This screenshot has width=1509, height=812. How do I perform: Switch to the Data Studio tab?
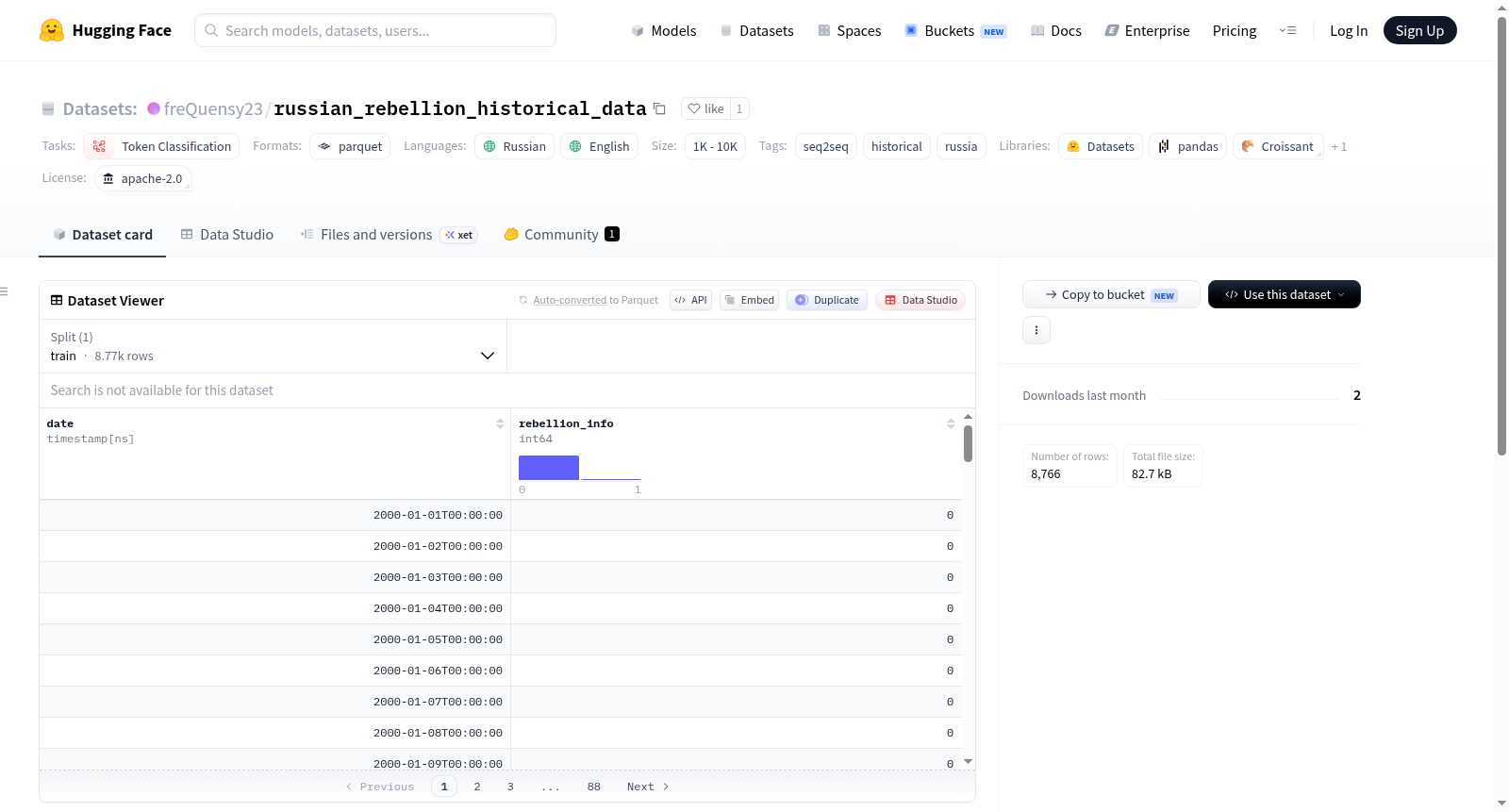227,235
